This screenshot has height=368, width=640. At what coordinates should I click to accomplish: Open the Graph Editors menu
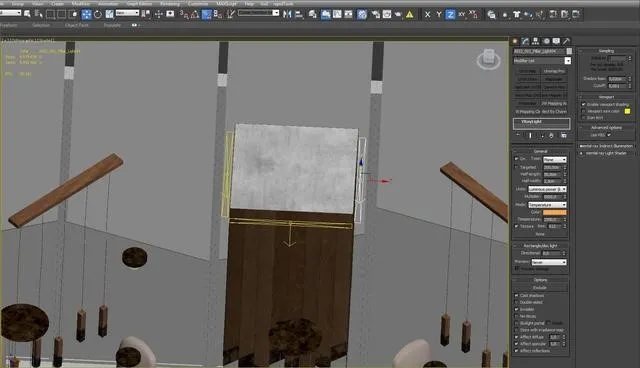click(139, 4)
